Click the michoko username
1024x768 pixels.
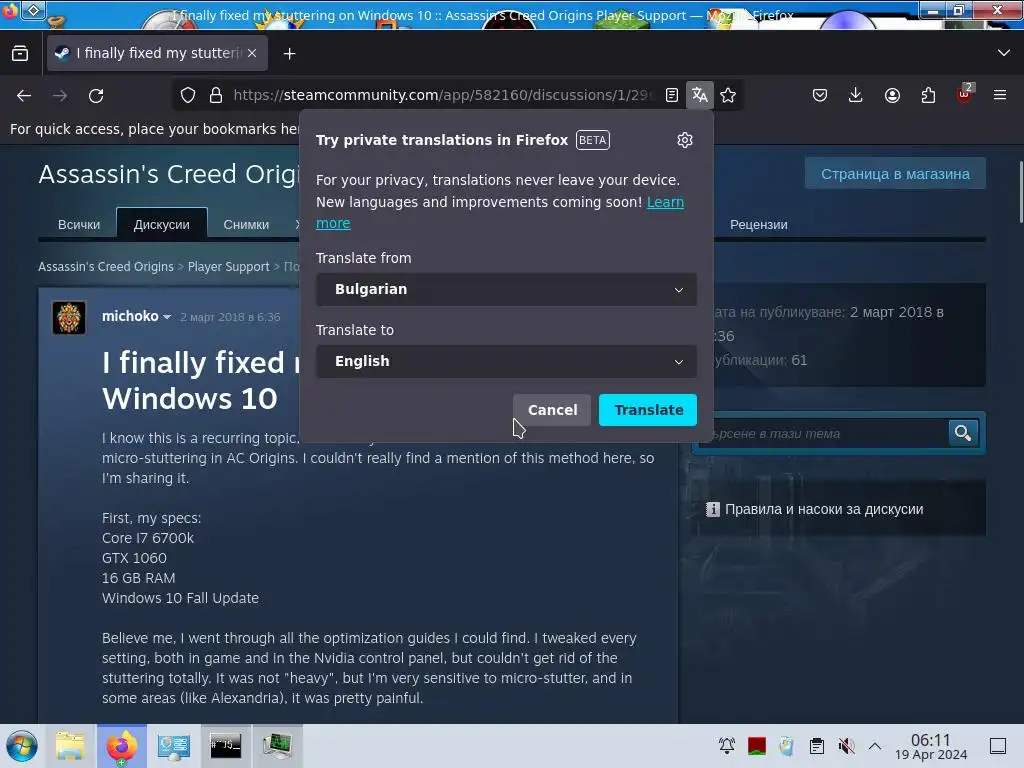(130, 316)
